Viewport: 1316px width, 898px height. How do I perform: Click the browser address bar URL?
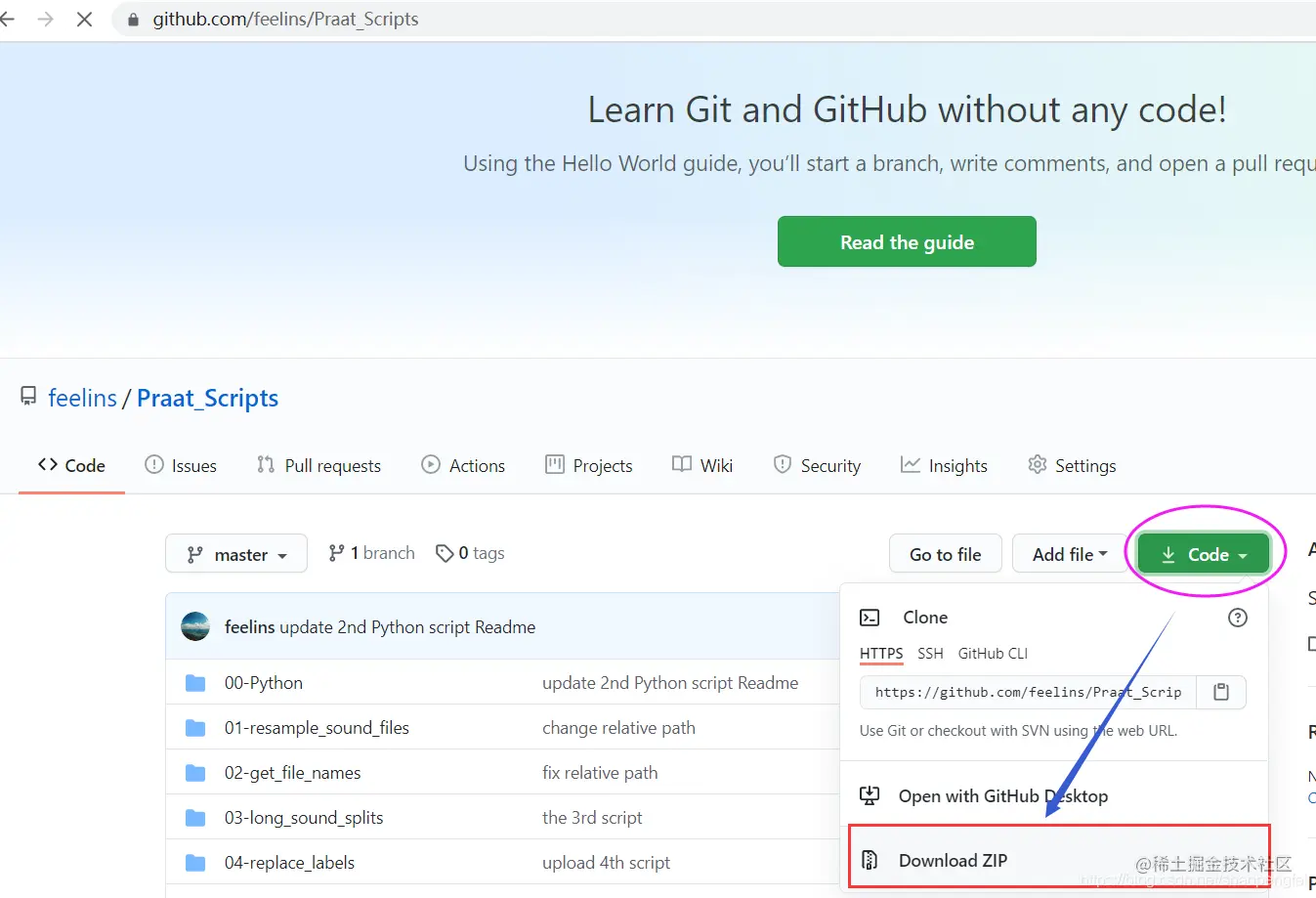pyautogui.click(x=285, y=20)
